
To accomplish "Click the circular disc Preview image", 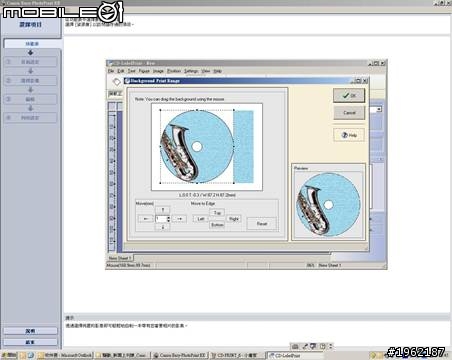I will point(328,205).
